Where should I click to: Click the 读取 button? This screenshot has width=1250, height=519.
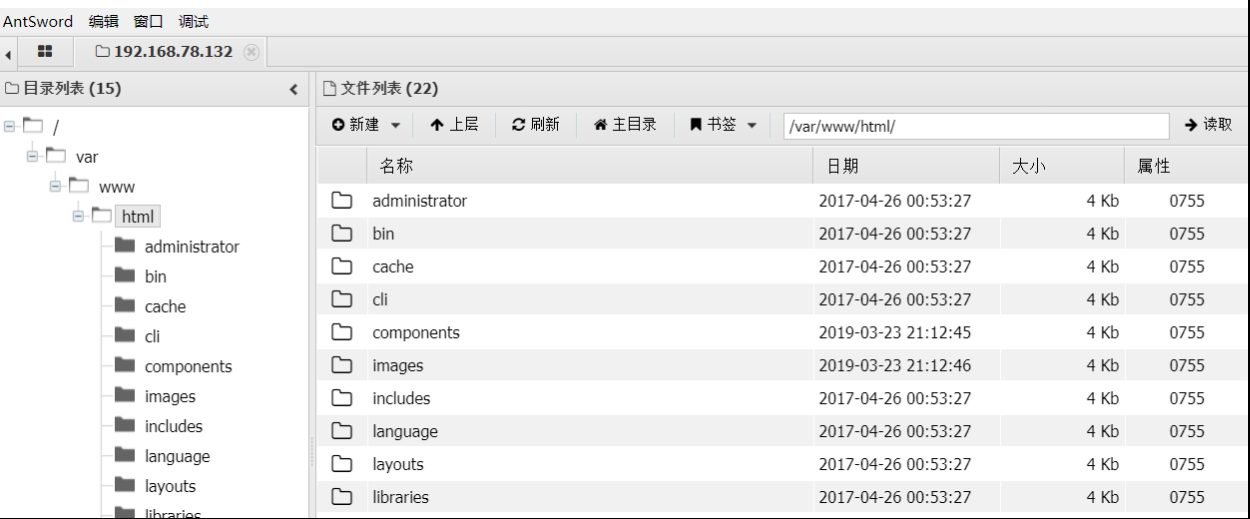pos(1209,125)
